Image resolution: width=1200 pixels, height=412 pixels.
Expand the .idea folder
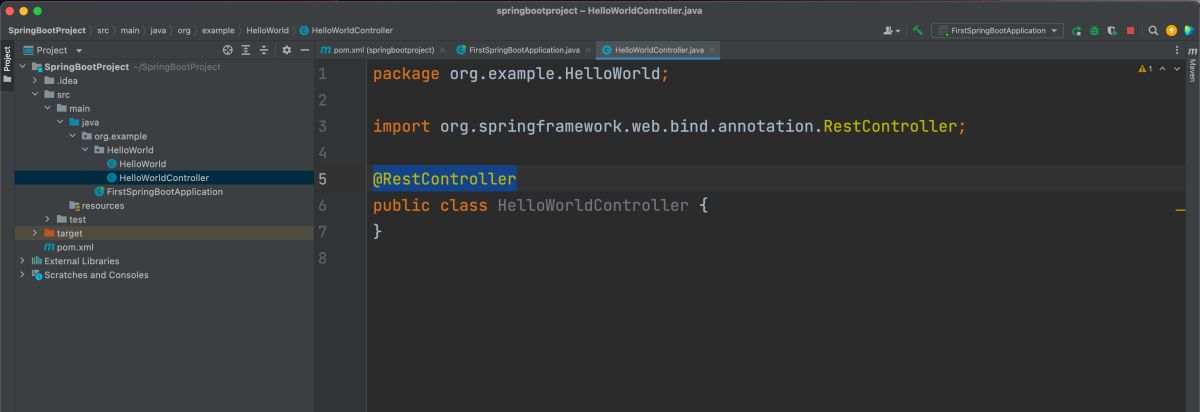tap(35, 81)
